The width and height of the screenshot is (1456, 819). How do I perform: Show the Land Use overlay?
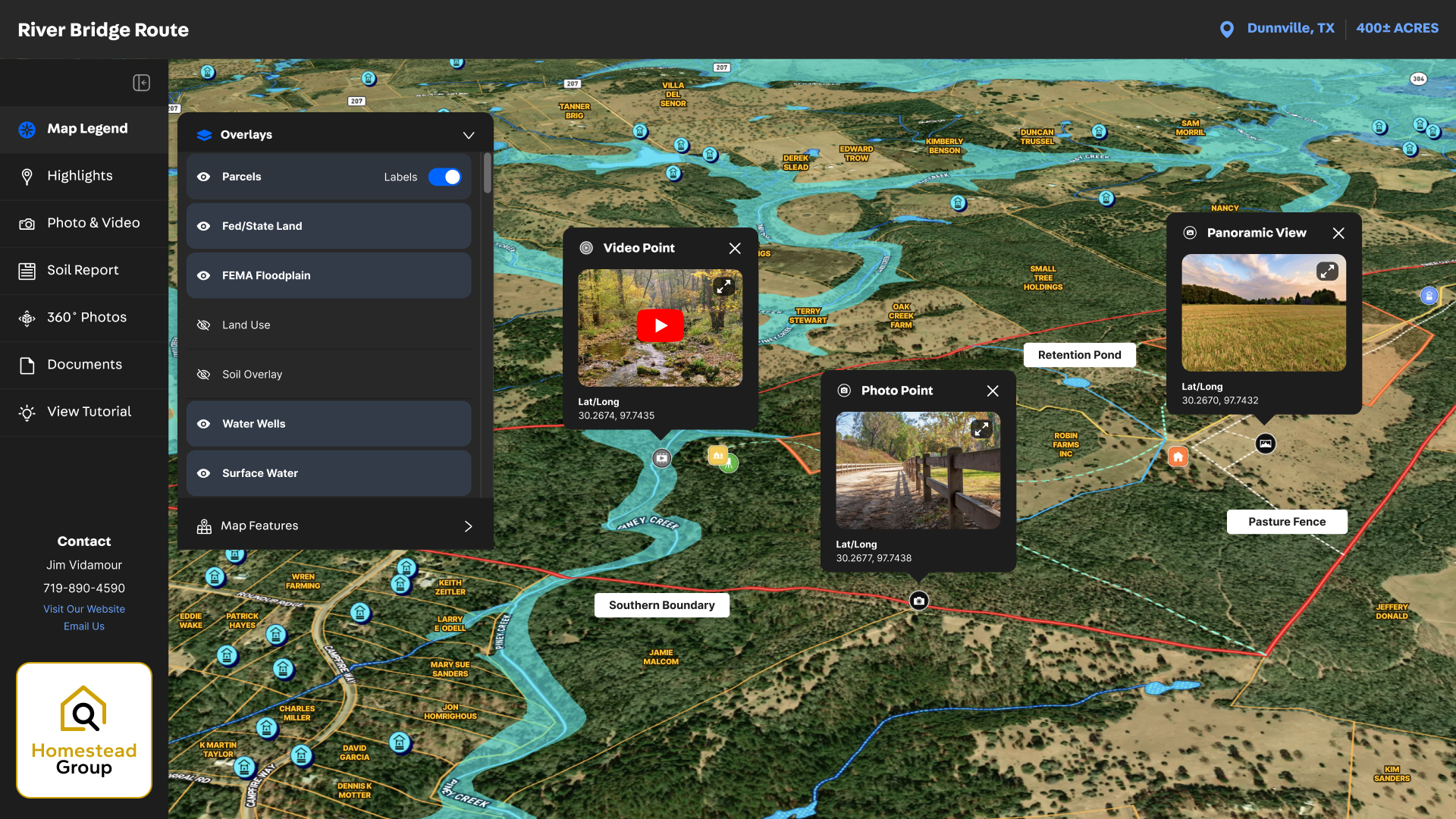pos(204,325)
